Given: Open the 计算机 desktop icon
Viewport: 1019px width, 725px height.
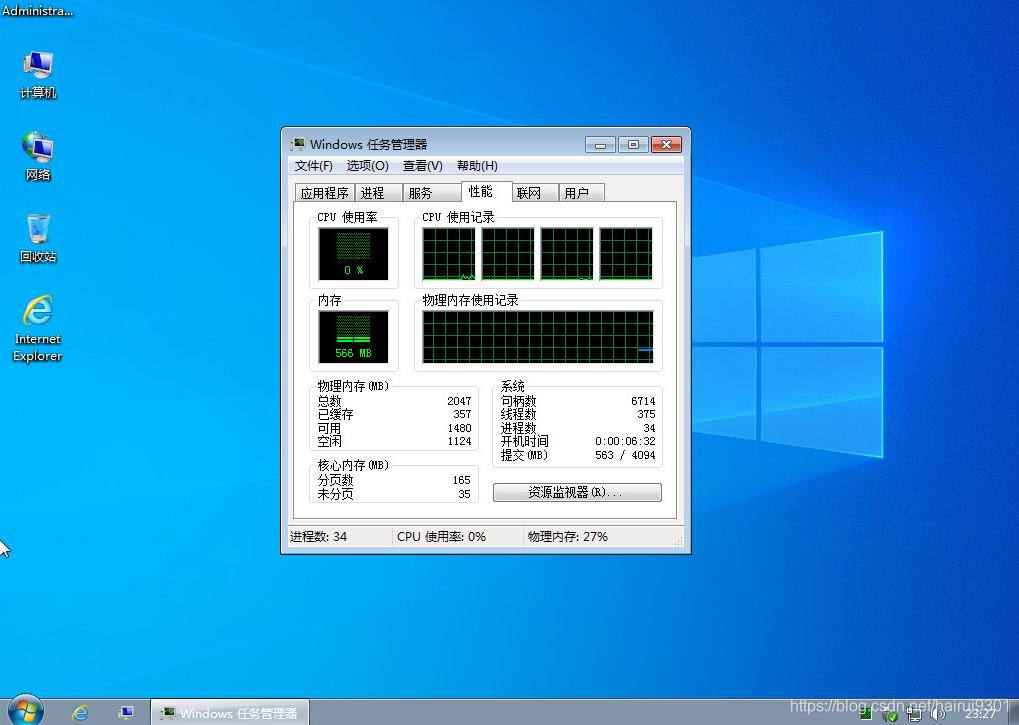Looking at the screenshot, I should pyautogui.click(x=38, y=74).
